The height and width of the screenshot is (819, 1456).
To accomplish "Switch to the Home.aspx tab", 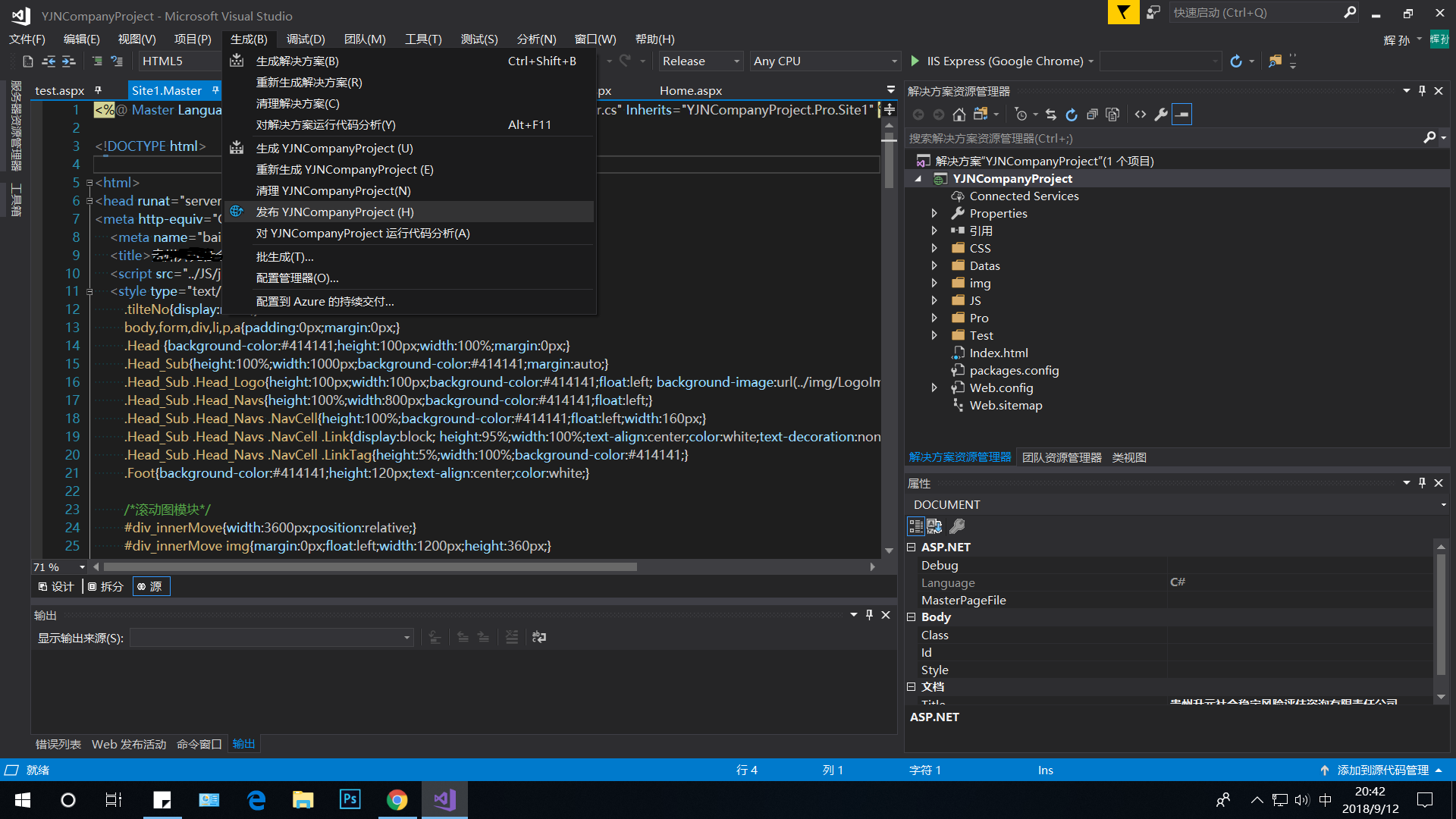I will 690,91.
